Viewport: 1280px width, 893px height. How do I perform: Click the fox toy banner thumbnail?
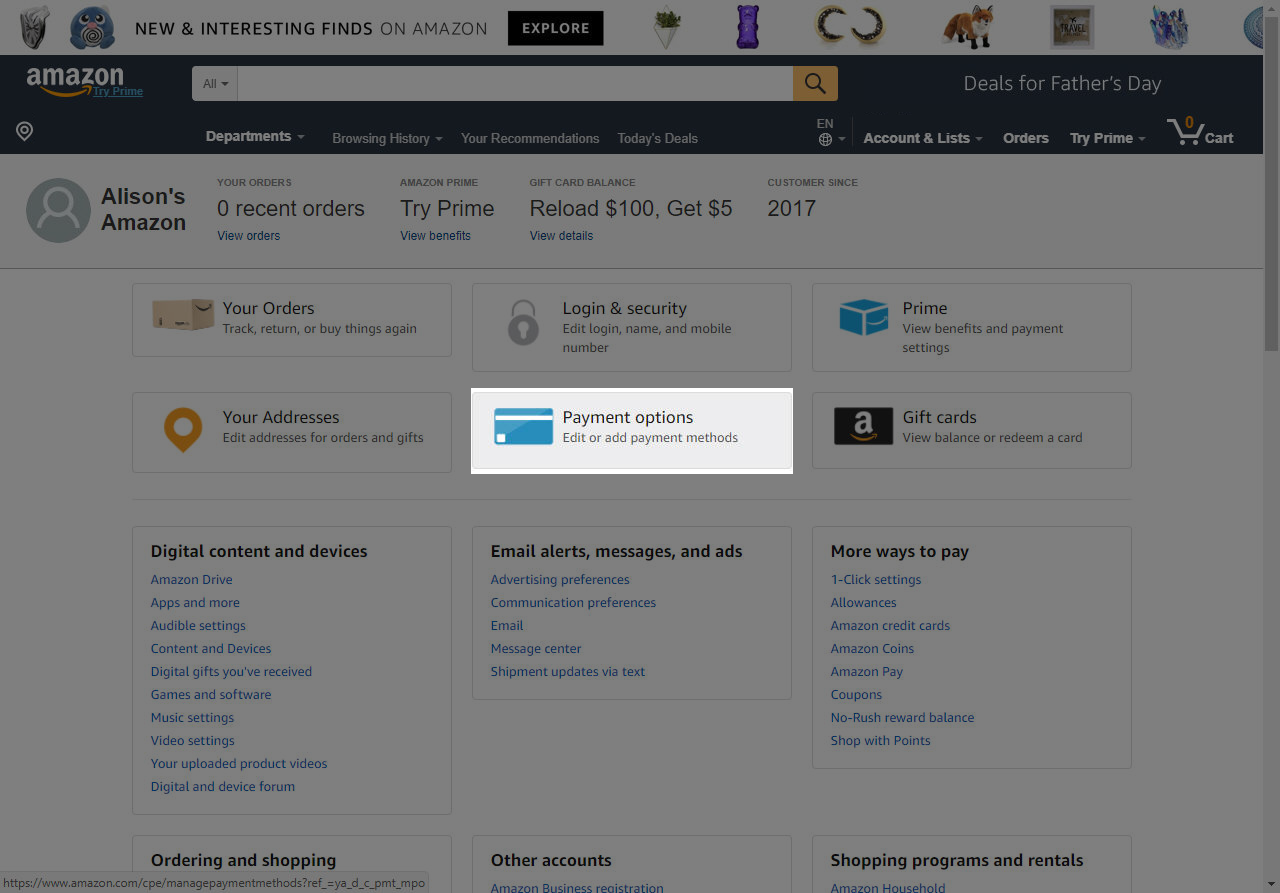click(967, 27)
